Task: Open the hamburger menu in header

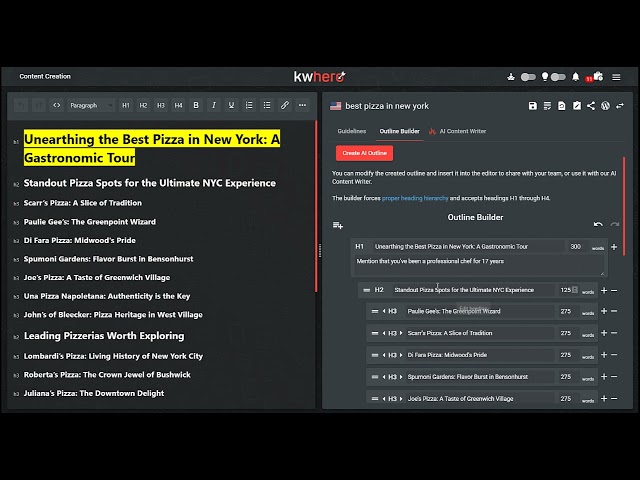Action: coord(616,77)
